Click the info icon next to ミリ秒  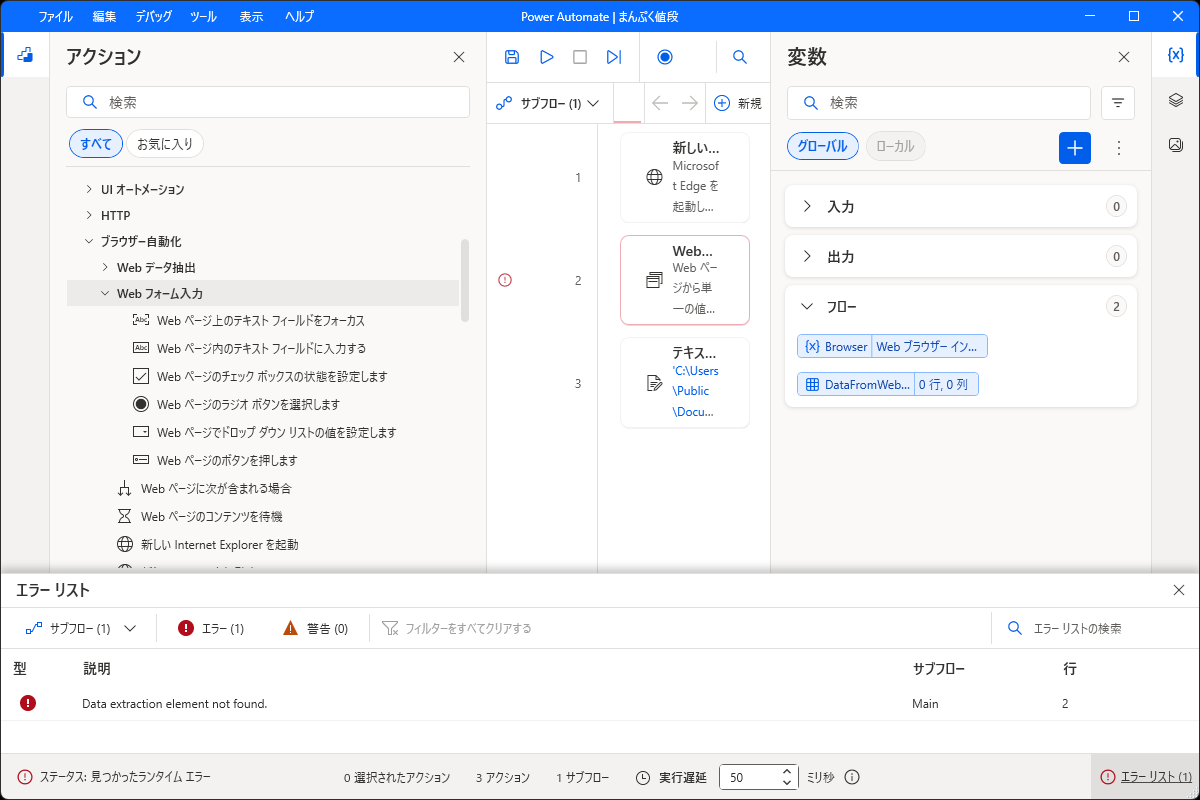(x=852, y=777)
